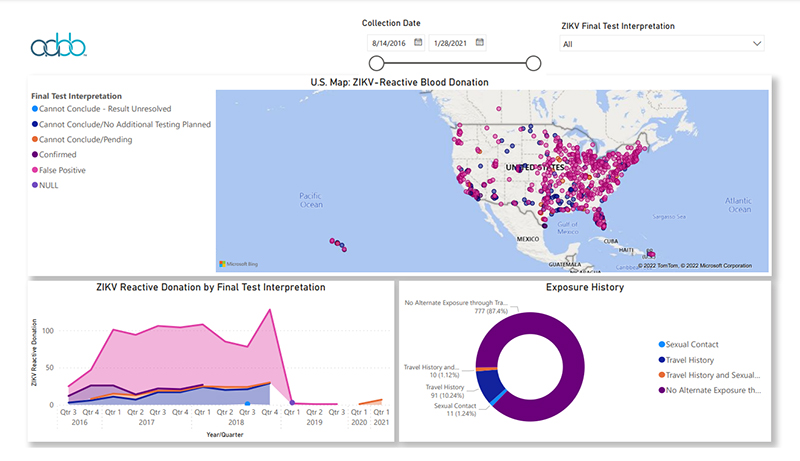800x461 pixels.
Task: Click the AABB logo
Action: tap(58, 46)
